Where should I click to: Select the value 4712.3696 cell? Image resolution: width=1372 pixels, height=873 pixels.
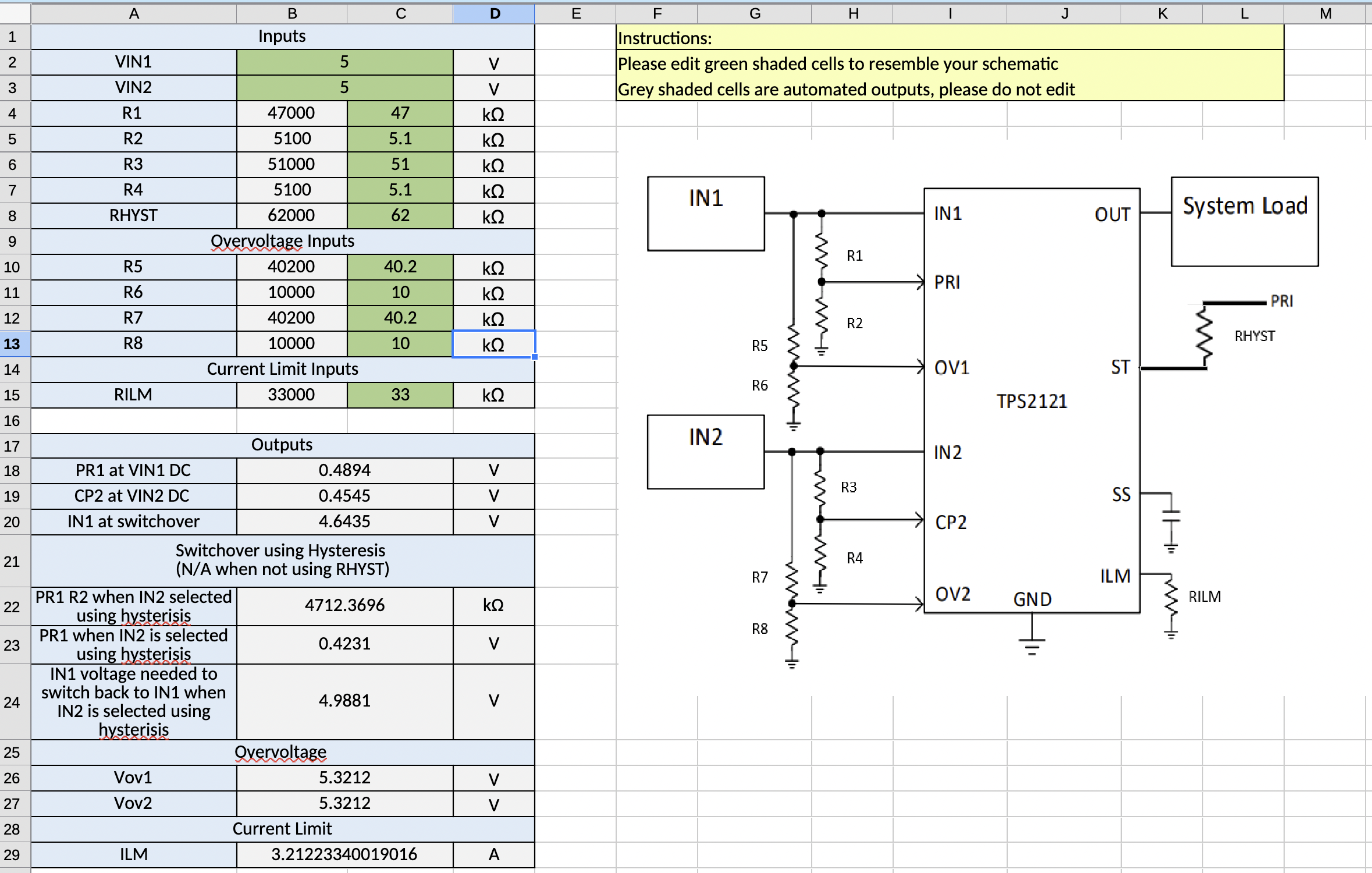click(x=344, y=606)
